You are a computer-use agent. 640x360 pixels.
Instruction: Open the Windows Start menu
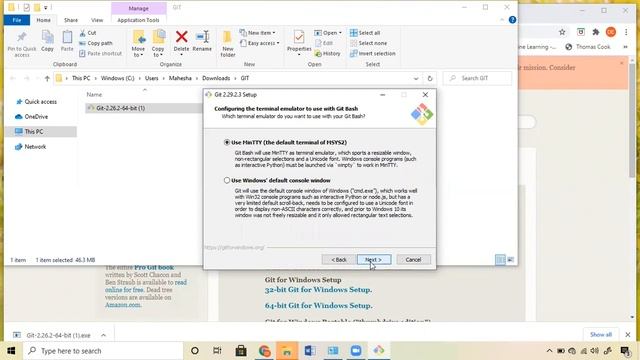click(11, 351)
